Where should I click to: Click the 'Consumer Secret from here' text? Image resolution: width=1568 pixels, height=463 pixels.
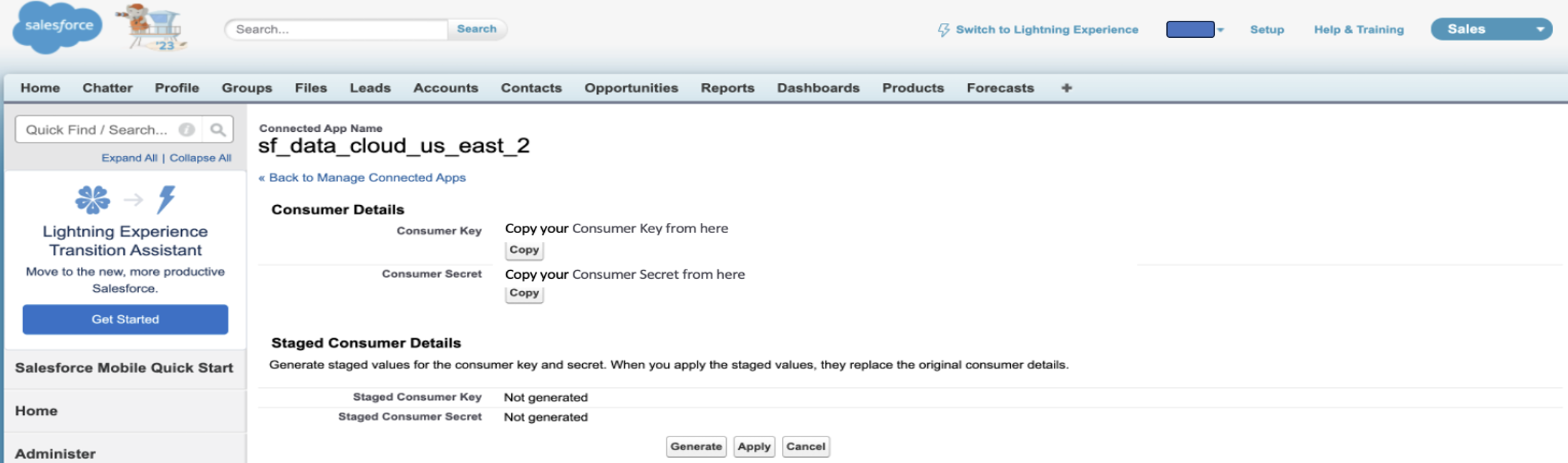point(659,275)
